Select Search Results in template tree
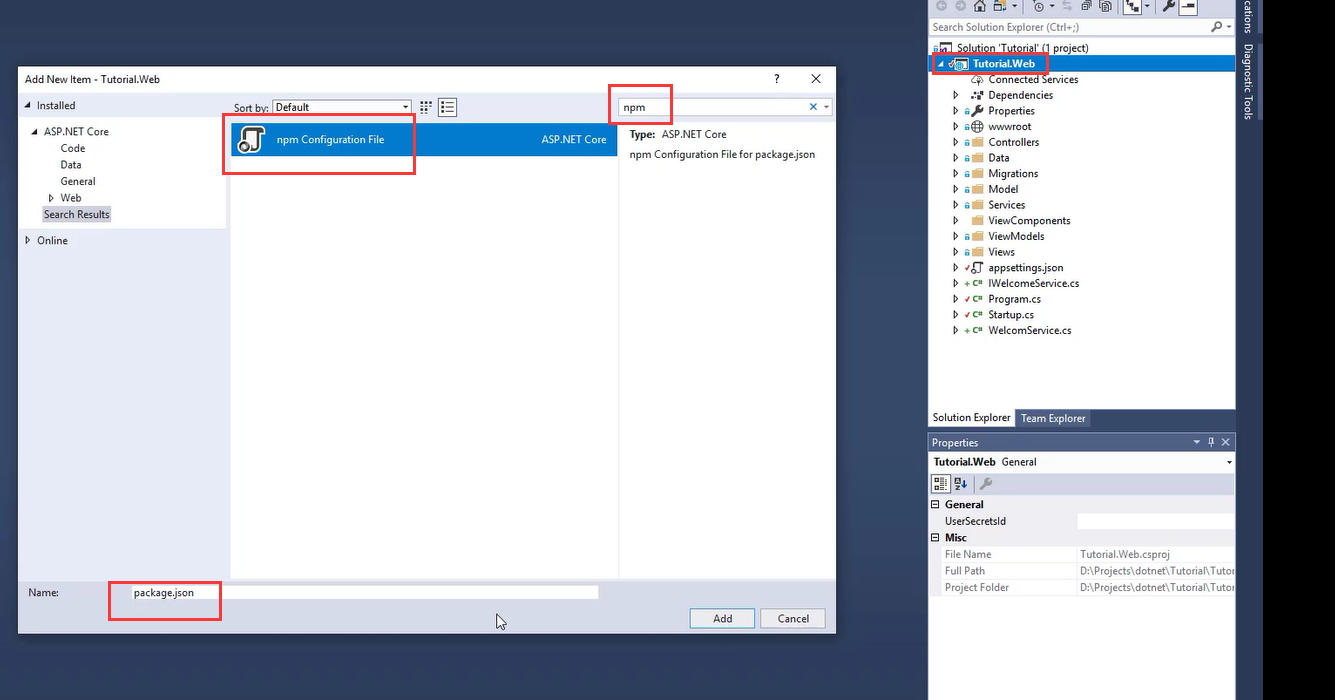Screen dimensions: 1335x700 tap(76, 214)
